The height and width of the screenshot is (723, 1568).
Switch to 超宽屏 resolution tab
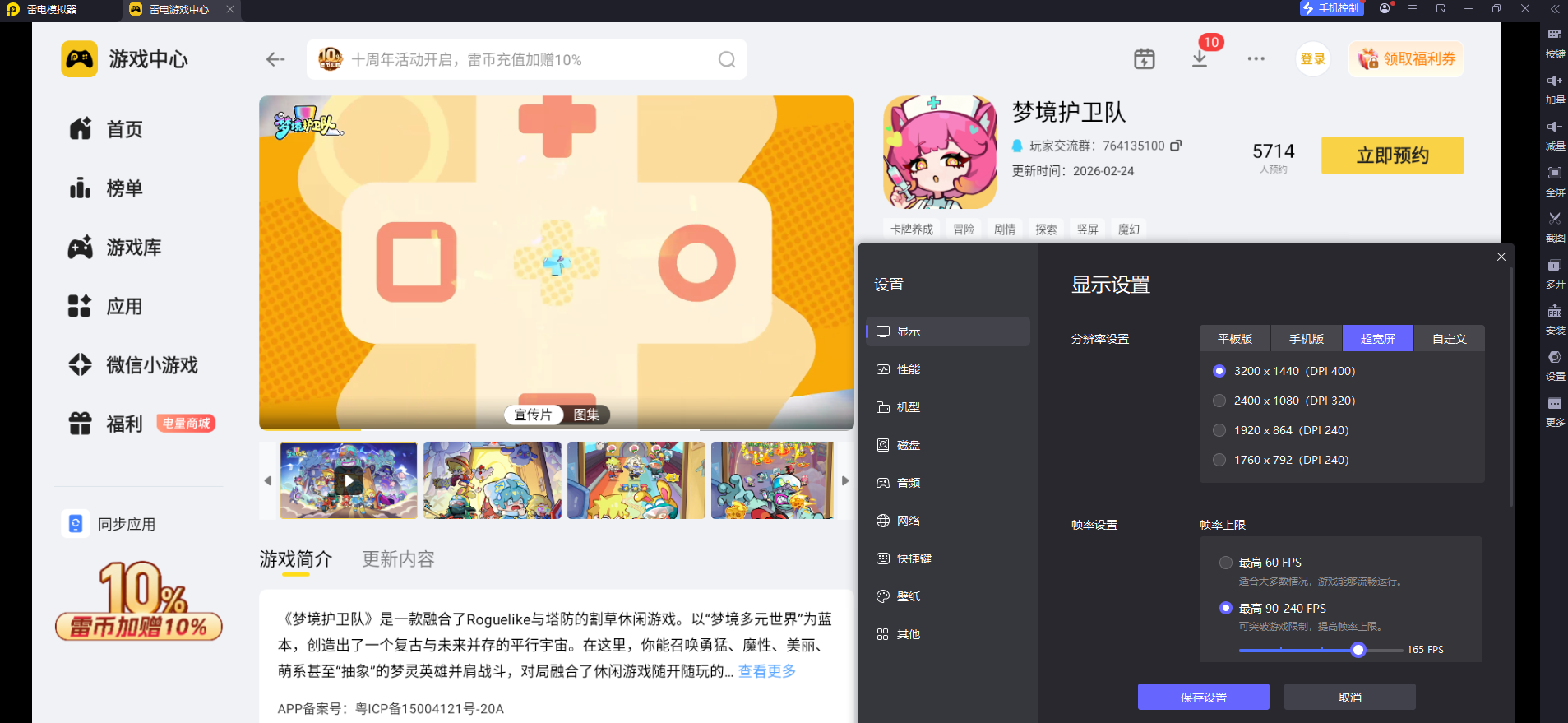(1378, 339)
